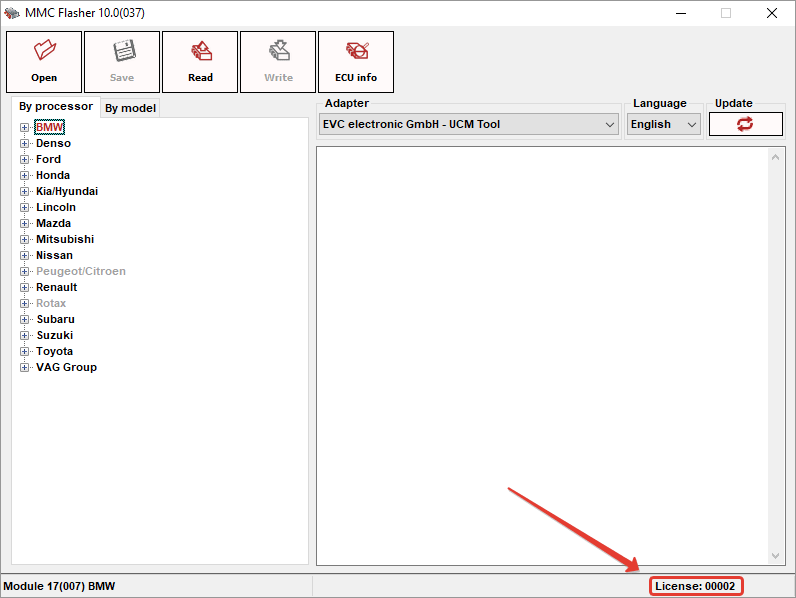Expand the Mazda tree node
796x598 pixels.
coord(24,223)
